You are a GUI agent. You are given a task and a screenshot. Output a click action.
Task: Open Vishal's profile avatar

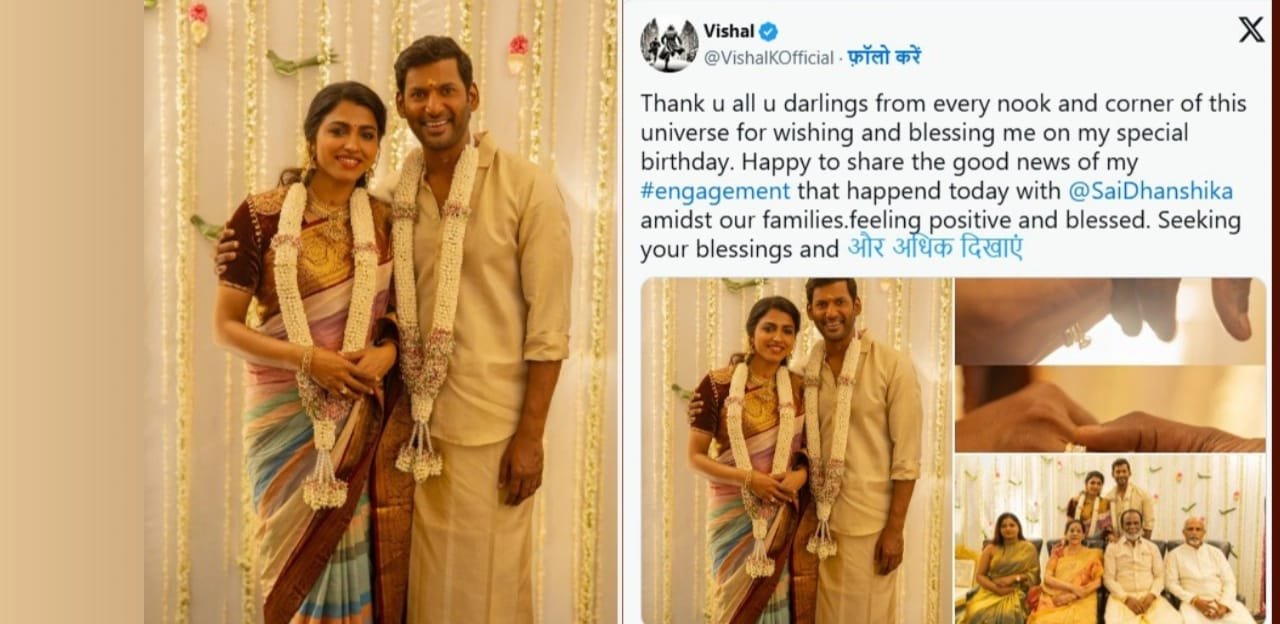pos(669,45)
